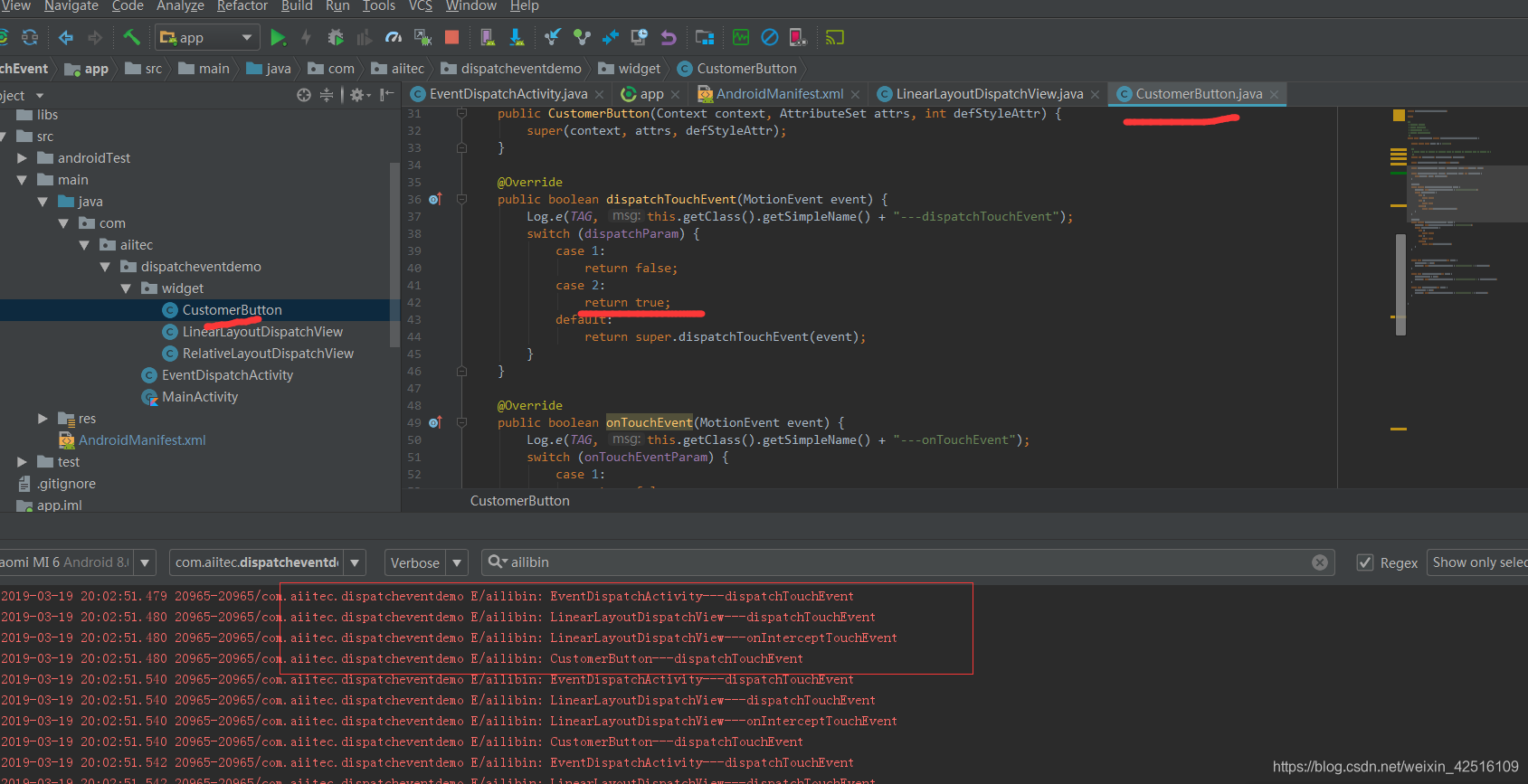Clear the Logcat search field
This screenshot has height=784, width=1528.
tap(1320, 562)
